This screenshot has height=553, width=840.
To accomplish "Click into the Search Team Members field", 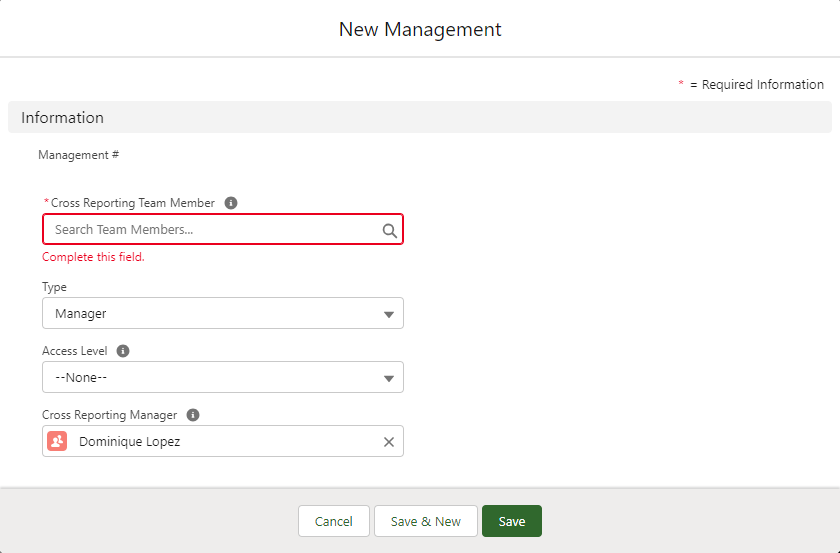I will pyautogui.click(x=210, y=230).
